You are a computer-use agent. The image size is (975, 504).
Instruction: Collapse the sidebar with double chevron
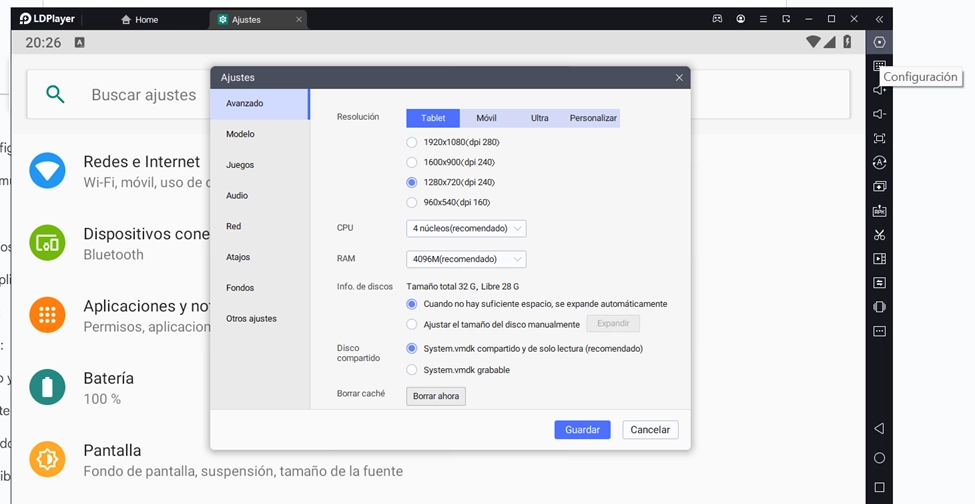879,19
